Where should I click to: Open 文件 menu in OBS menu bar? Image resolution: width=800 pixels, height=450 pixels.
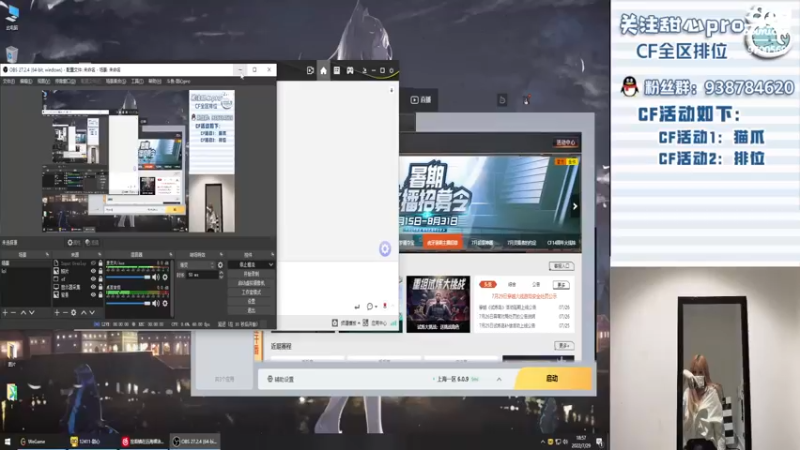tap(9, 81)
